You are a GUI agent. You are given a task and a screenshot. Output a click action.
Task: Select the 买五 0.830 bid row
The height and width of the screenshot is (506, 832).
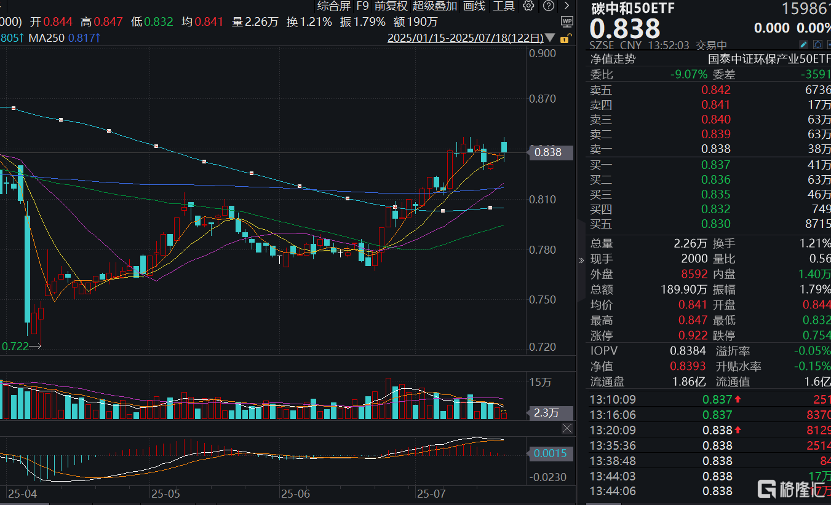(710, 224)
